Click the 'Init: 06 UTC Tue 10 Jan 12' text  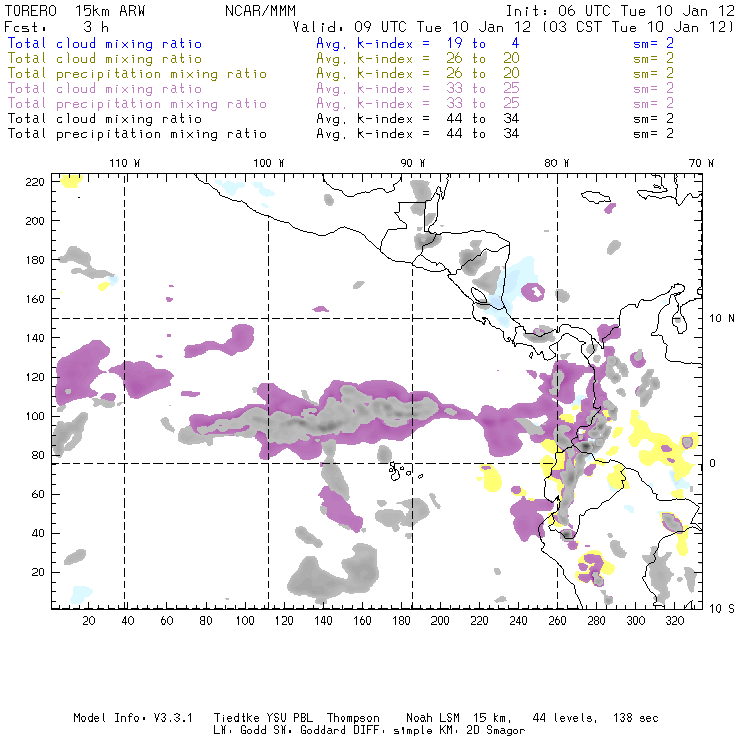pyautogui.click(x=621, y=11)
